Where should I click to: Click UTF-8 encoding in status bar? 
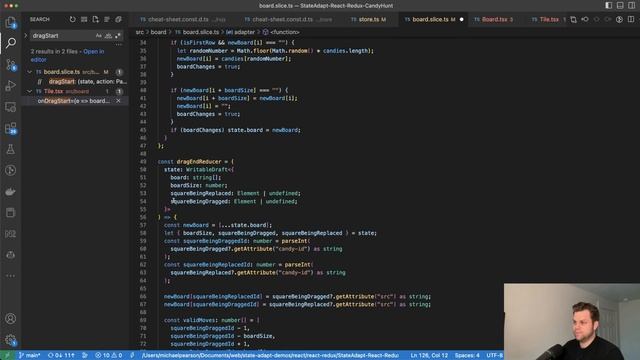494,355
